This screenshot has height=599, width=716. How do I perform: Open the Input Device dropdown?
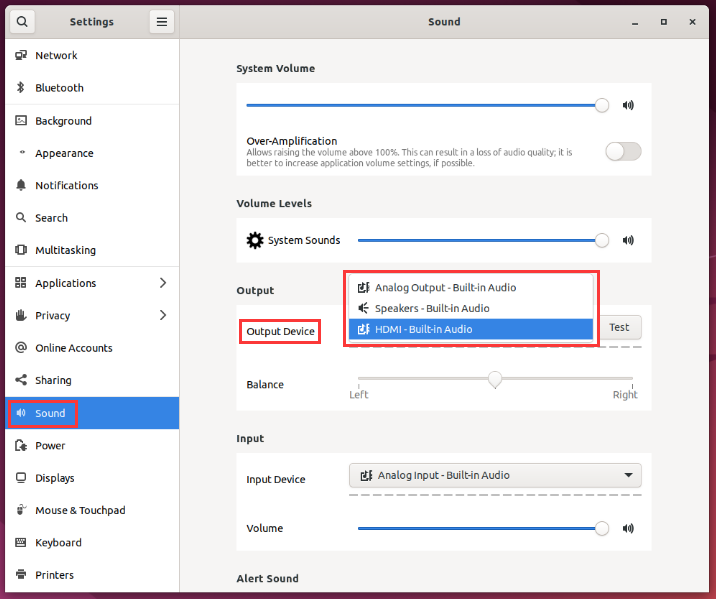(x=495, y=475)
